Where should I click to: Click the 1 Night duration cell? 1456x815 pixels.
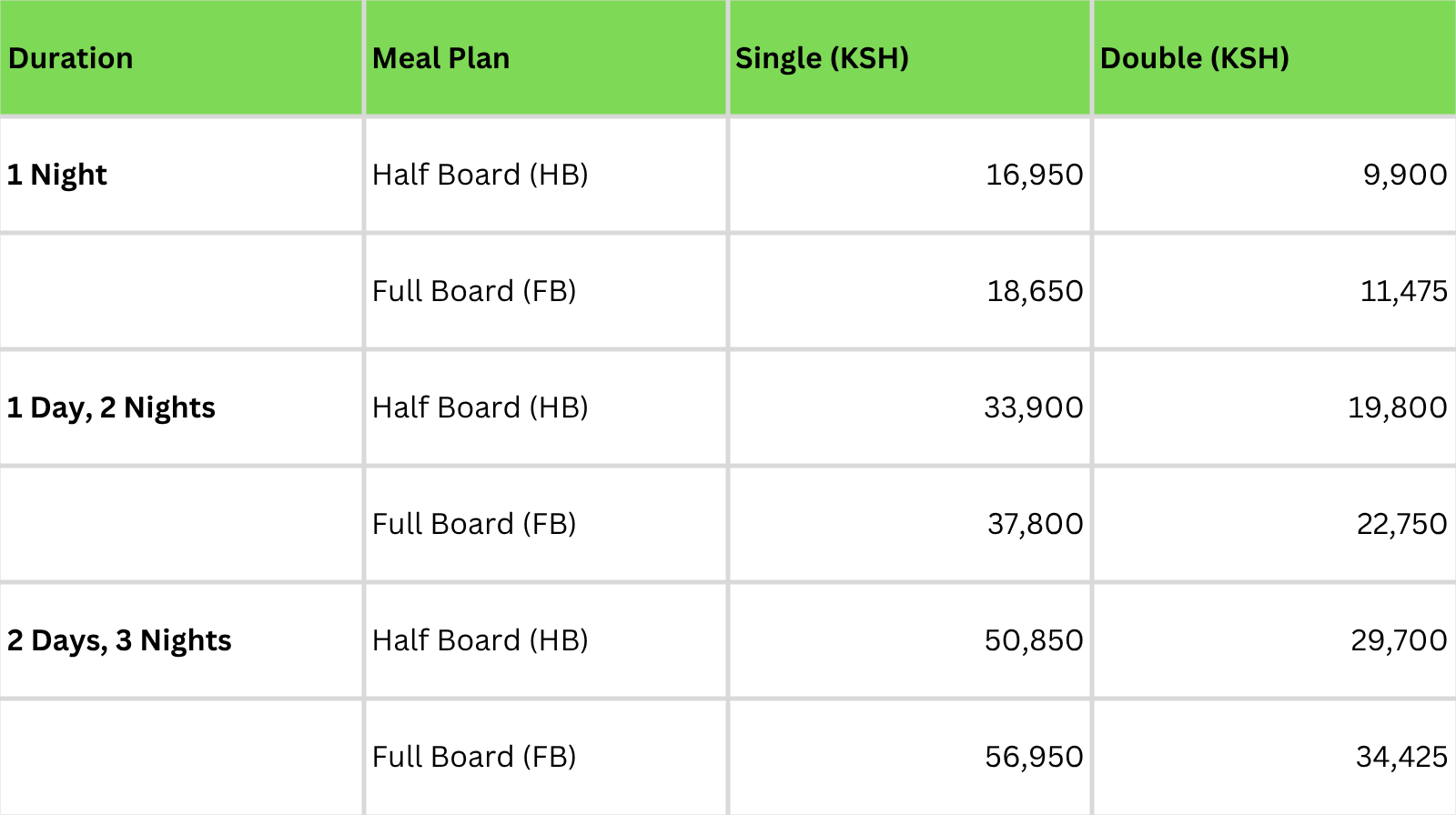click(57, 175)
